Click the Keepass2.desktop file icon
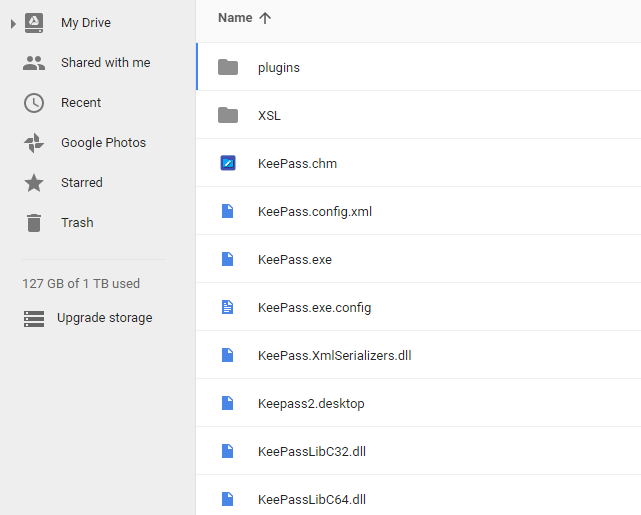The image size is (641, 515). 228,403
